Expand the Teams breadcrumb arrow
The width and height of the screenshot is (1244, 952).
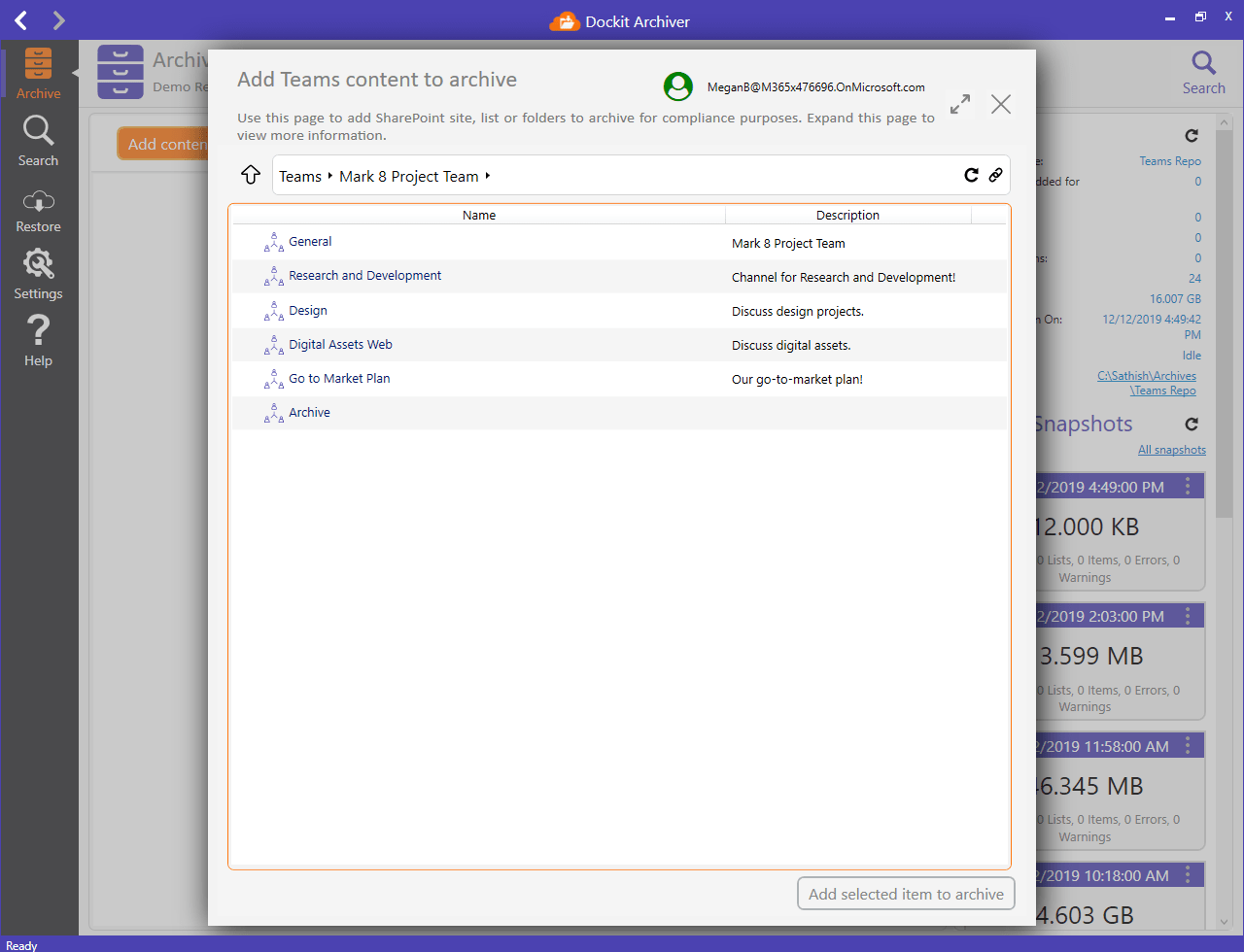tap(330, 176)
